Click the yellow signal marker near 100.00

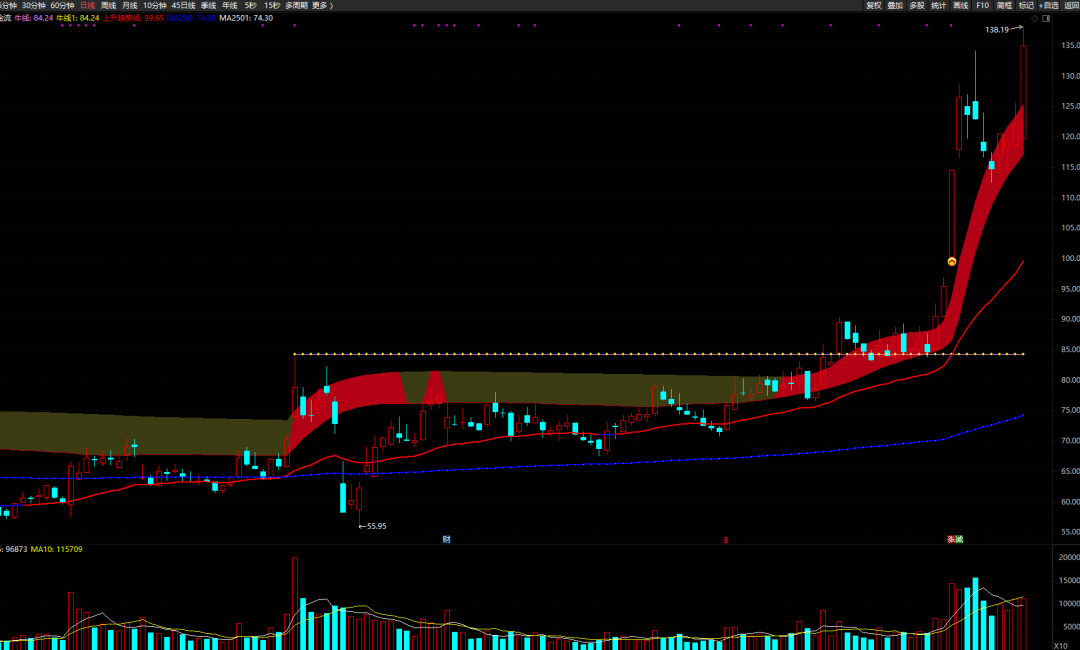(x=952, y=262)
